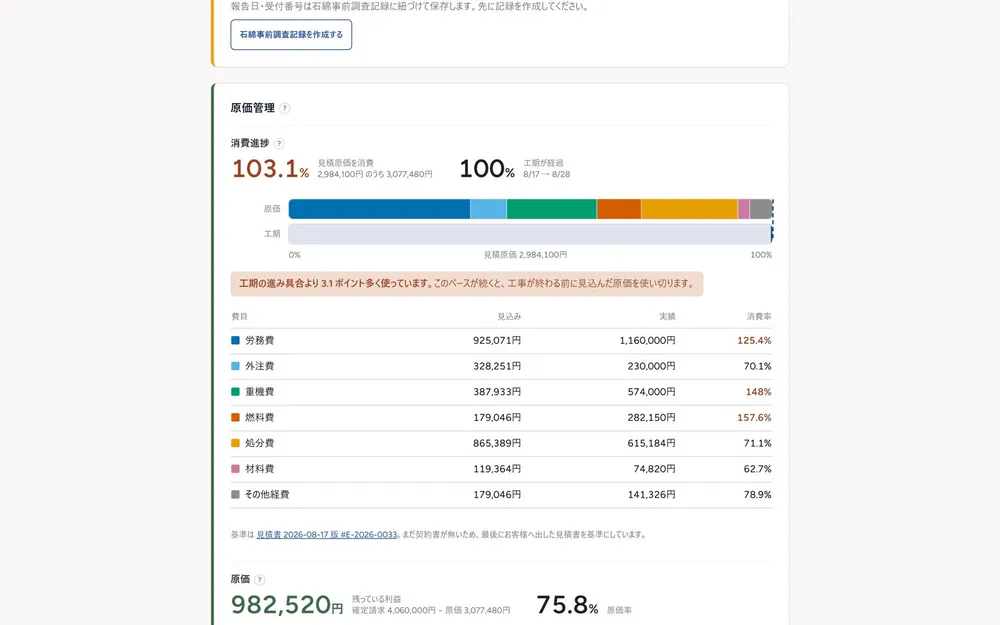Open help icon next to 原価 heading
The width and height of the screenshot is (1000, 625).
(x=260, y=580)
